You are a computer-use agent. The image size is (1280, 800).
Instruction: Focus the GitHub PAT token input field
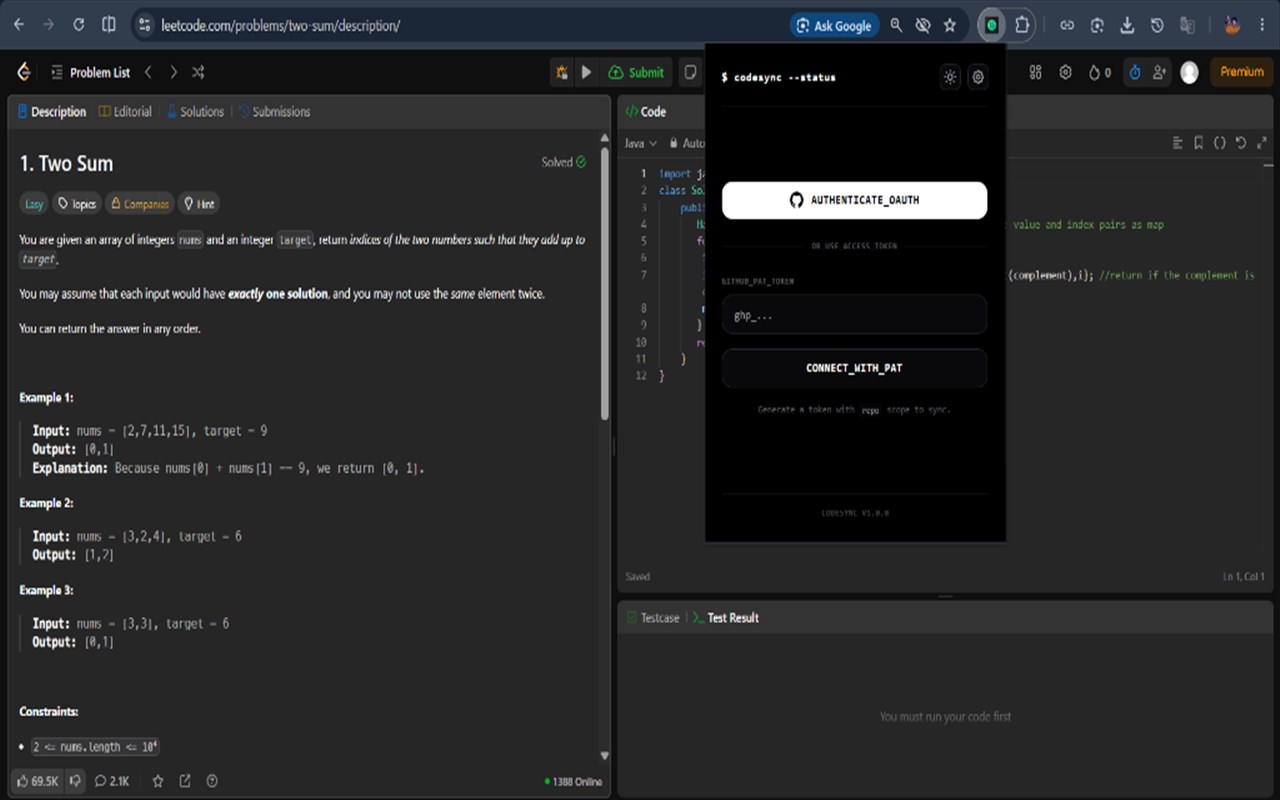(x=854, y=315)
